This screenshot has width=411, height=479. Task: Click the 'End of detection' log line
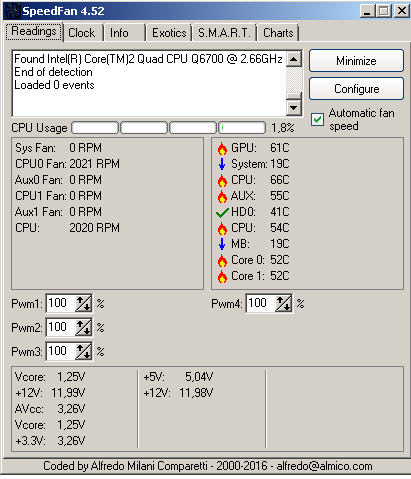(x=53, y=72)
